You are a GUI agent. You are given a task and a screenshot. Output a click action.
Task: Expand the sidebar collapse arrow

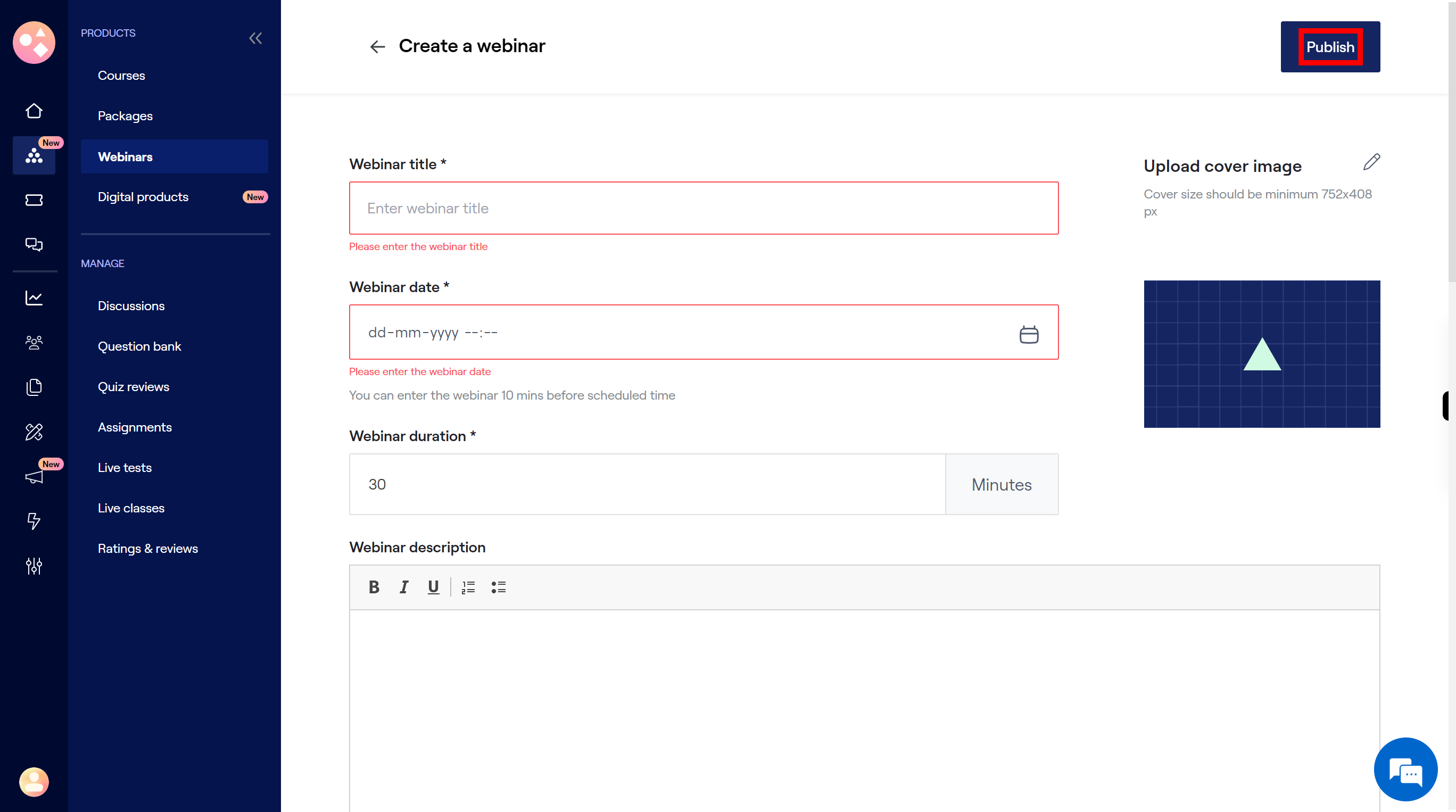(x=256, y=38)
